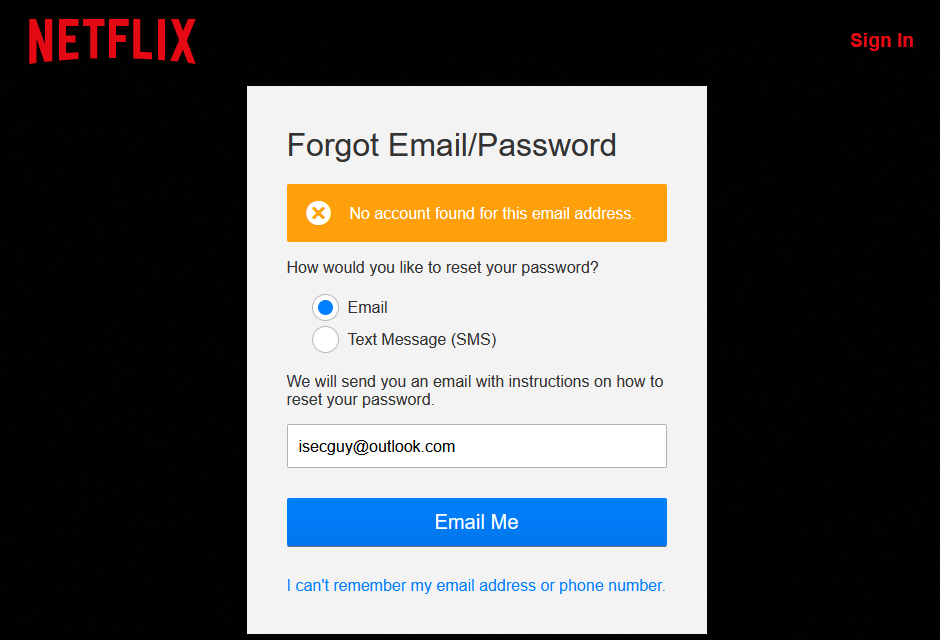The image size is (940, 640).
Task: Click the Netflix logo
Action: tap(112, 41)
